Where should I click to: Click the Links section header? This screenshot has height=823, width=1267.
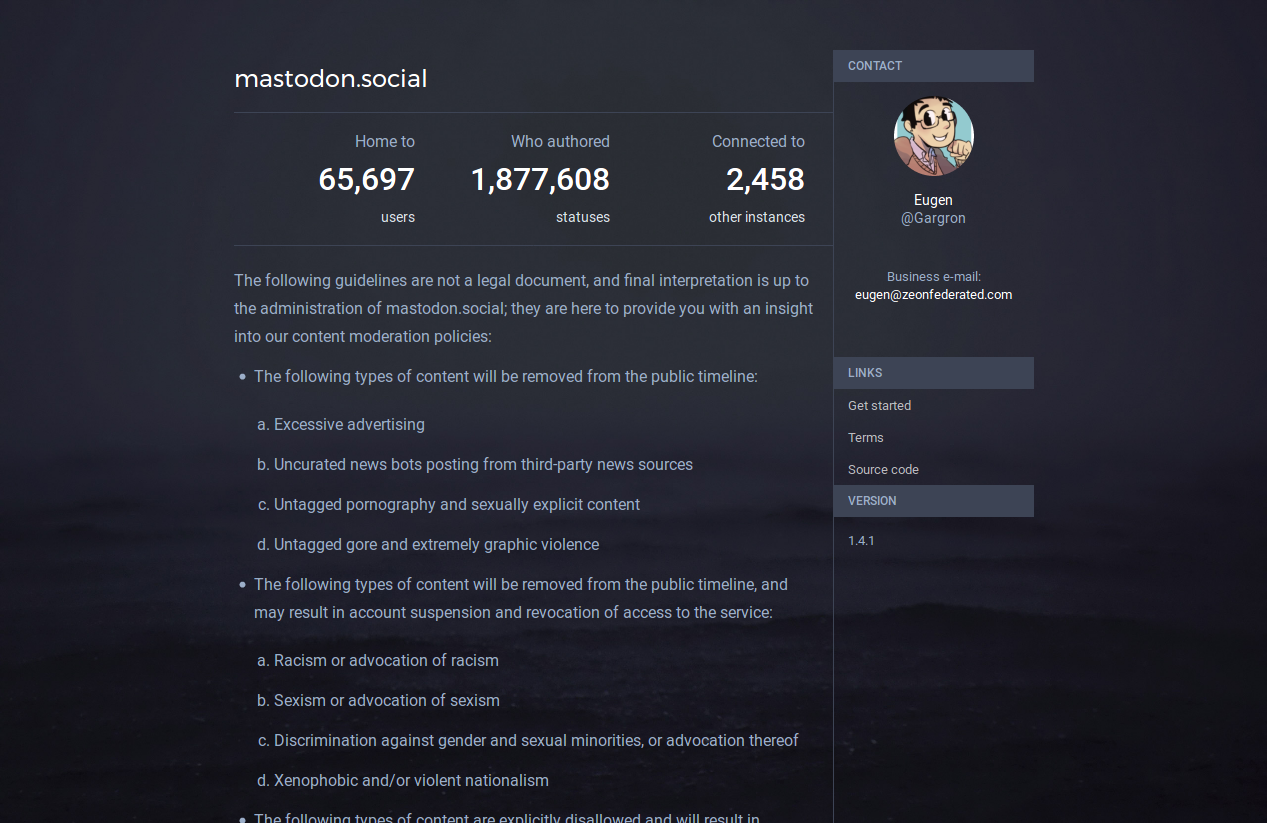coord(933,373)
